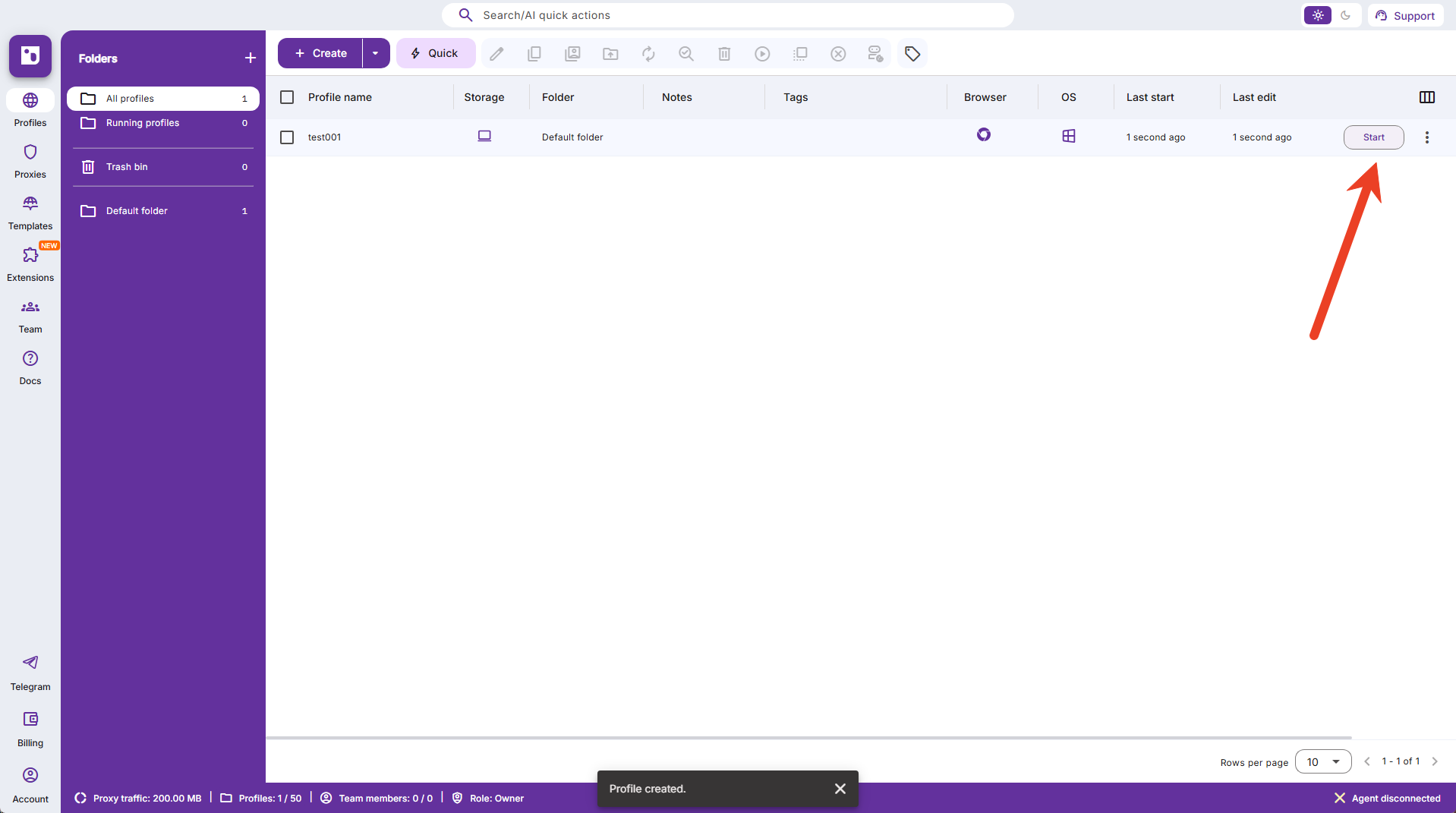Toggle the select-all profiles checkbox
Screen dimensions: 1456x813
click(x=287, y=97)
